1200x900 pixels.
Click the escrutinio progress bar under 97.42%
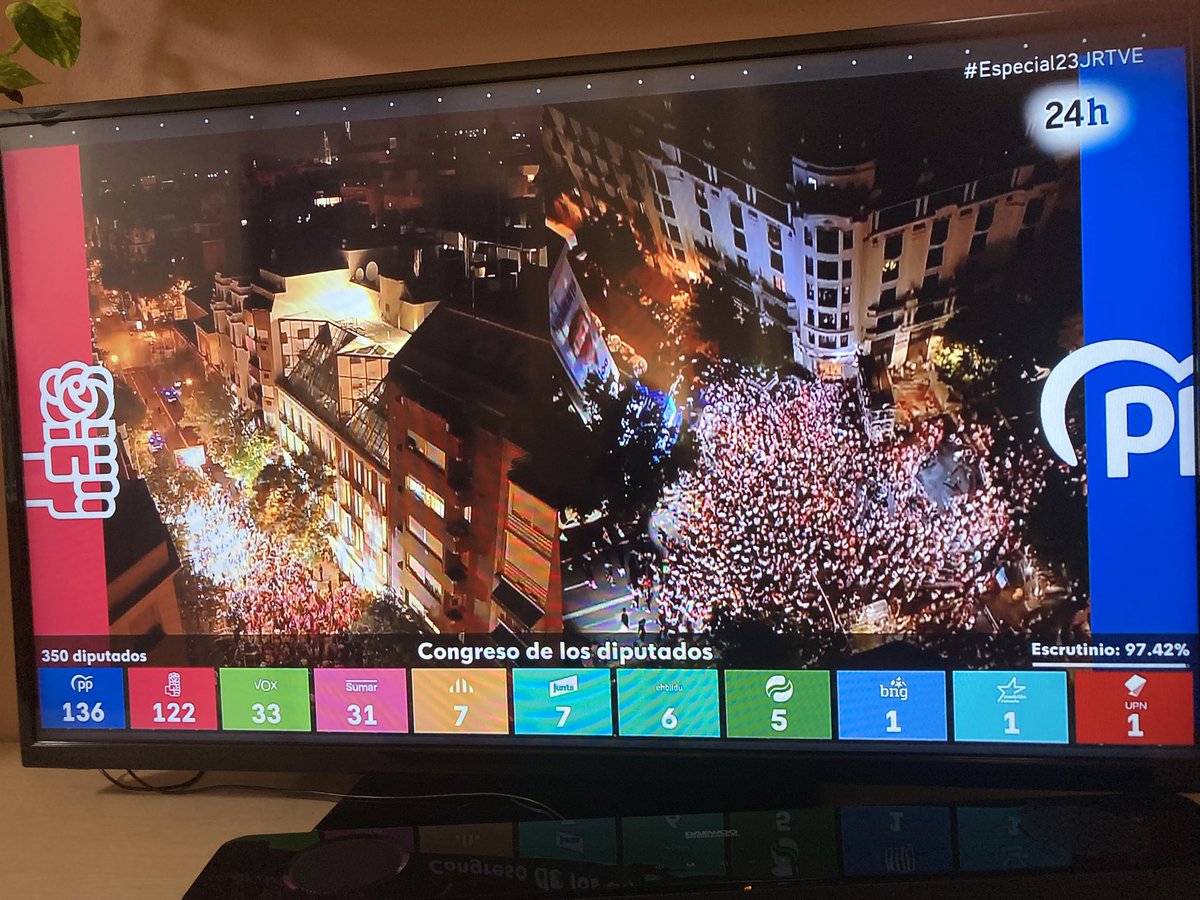[1110, 664]
